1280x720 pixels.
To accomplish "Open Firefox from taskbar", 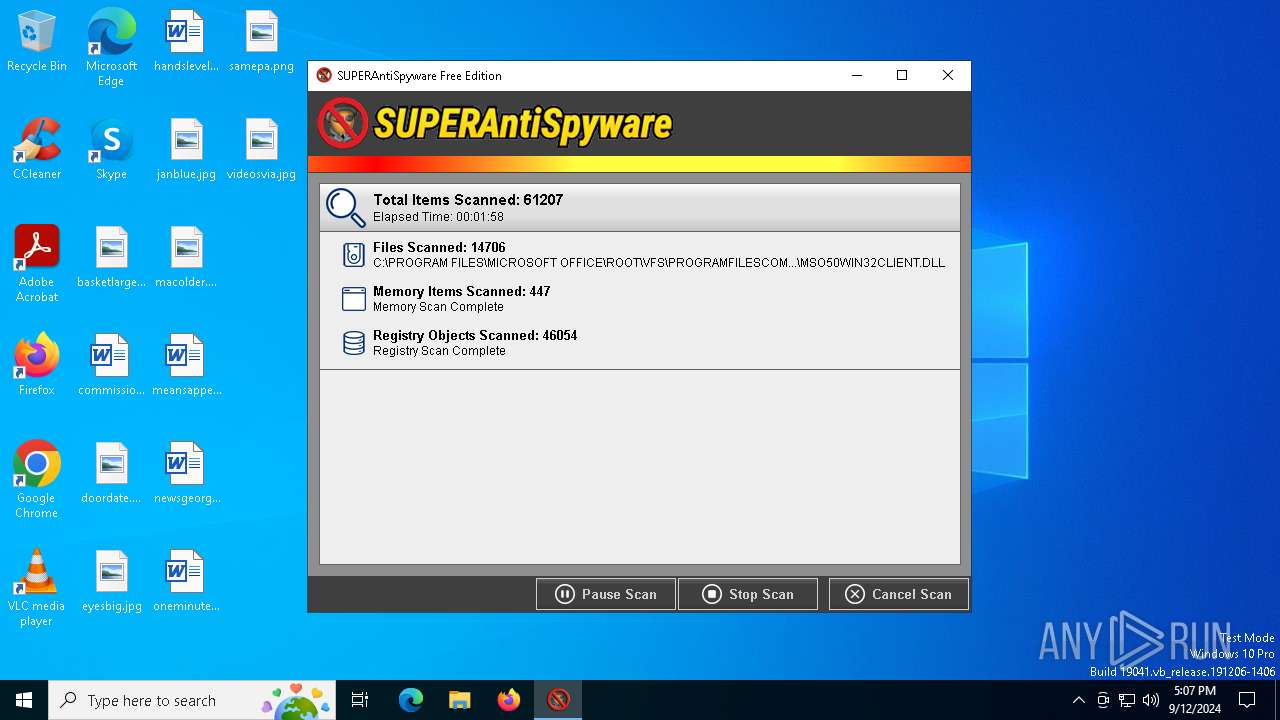I will (509, 700).
